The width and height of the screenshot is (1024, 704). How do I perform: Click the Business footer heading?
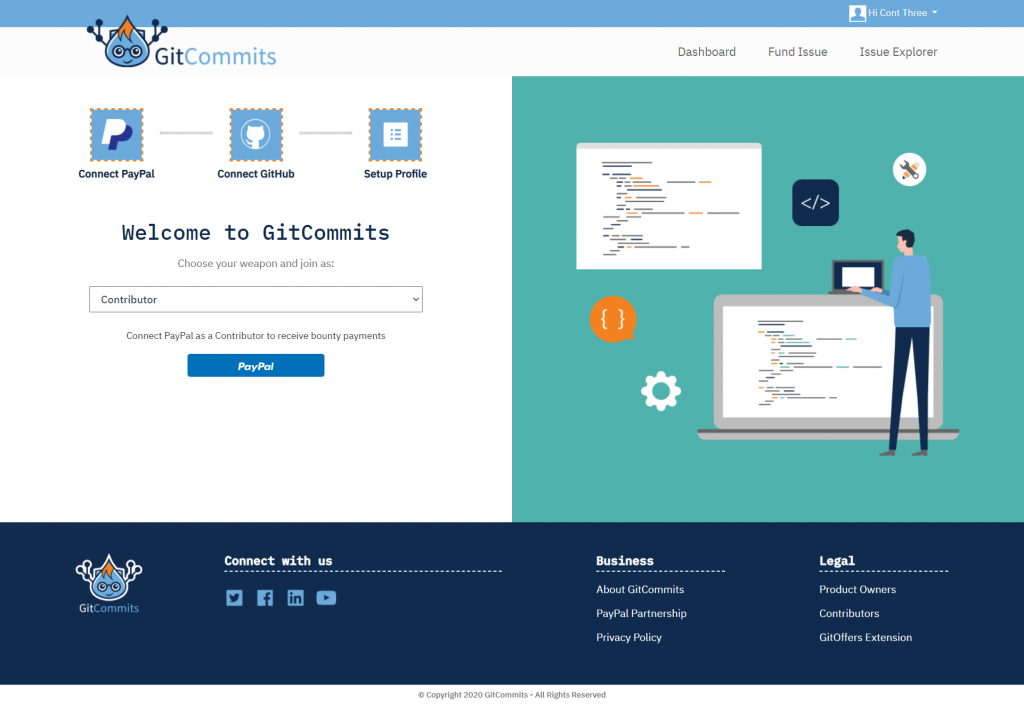point(624,561)
